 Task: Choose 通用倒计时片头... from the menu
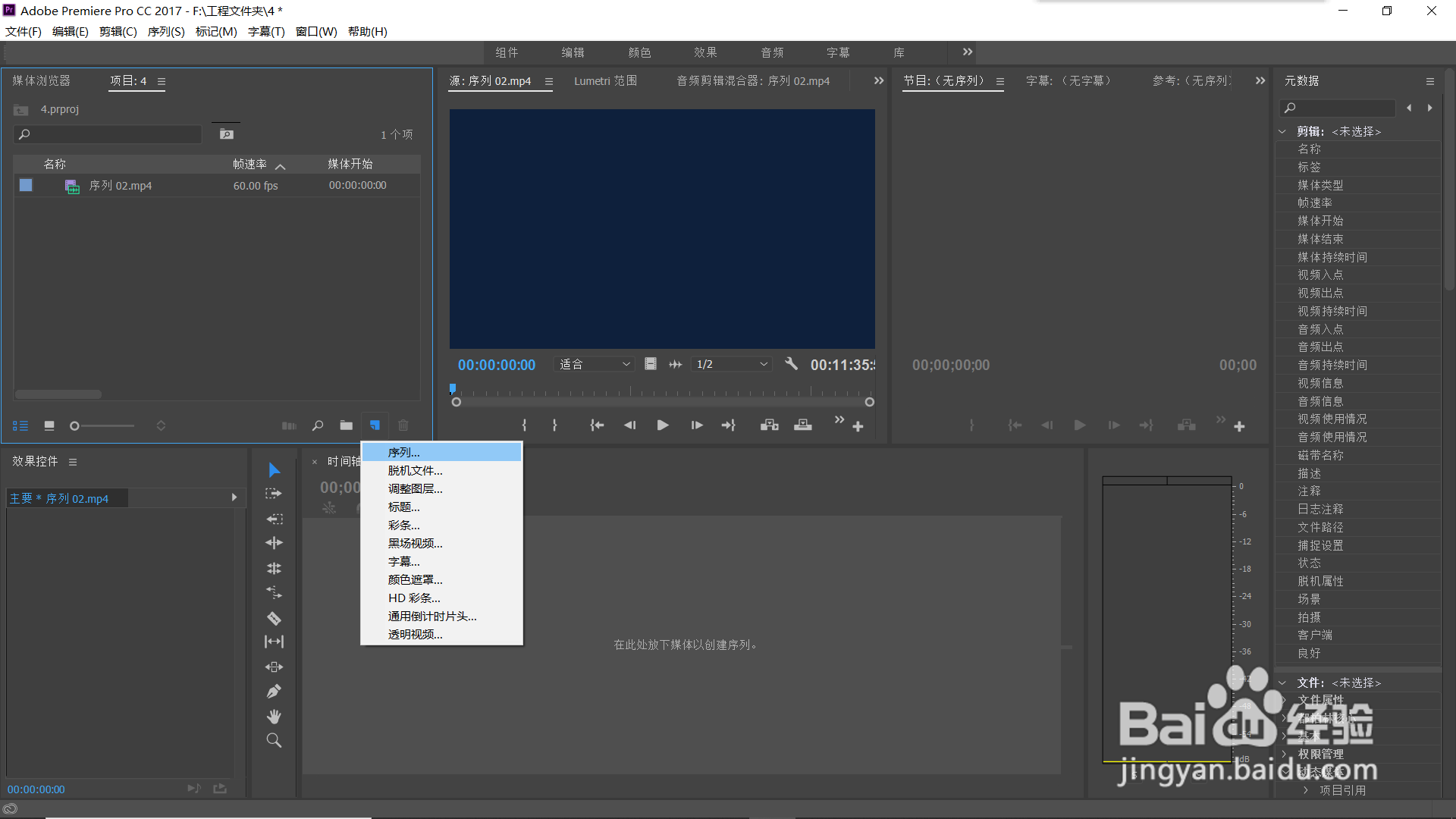click(441, 616)
